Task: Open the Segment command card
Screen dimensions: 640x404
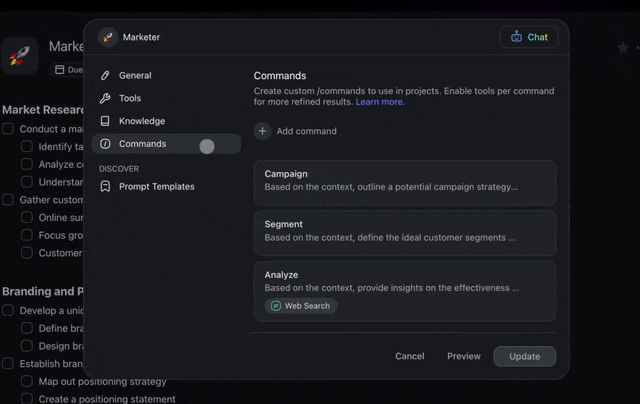Action: tap(404, 232)
